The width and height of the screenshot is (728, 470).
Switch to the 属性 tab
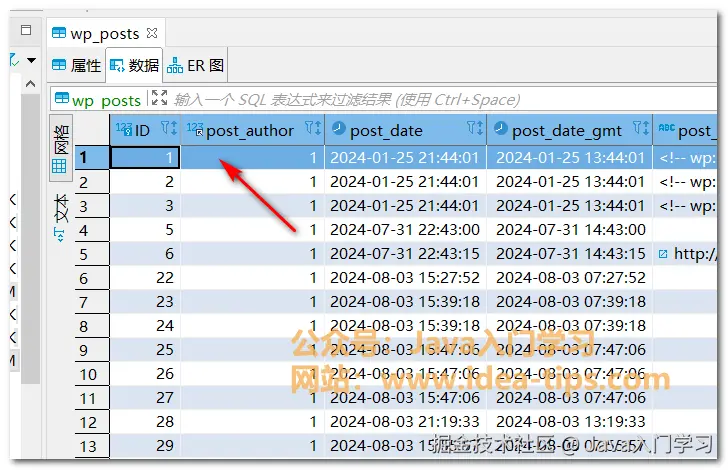coord(77,65)
